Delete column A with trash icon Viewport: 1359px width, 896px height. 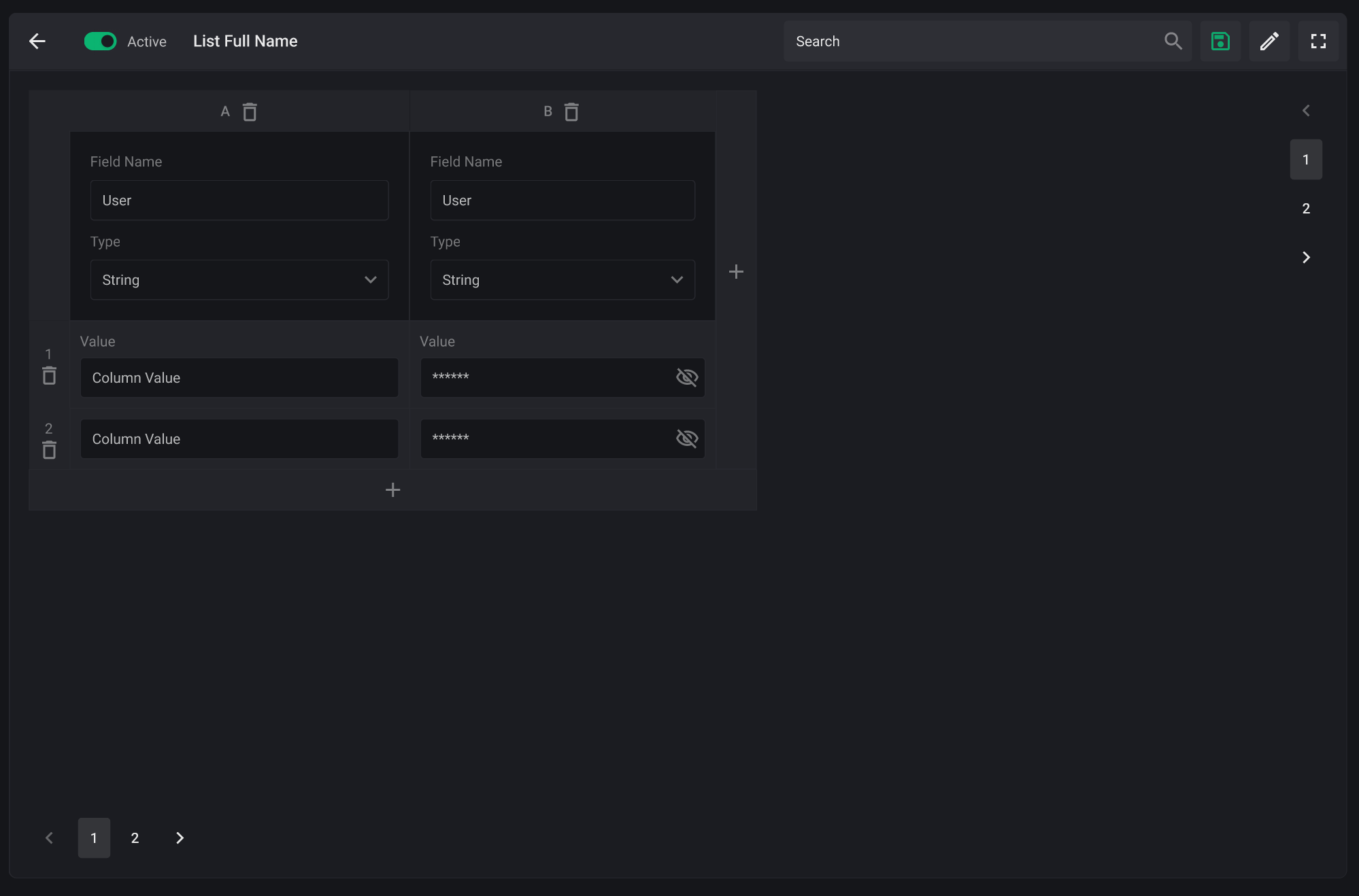click(x=250, y=112)
